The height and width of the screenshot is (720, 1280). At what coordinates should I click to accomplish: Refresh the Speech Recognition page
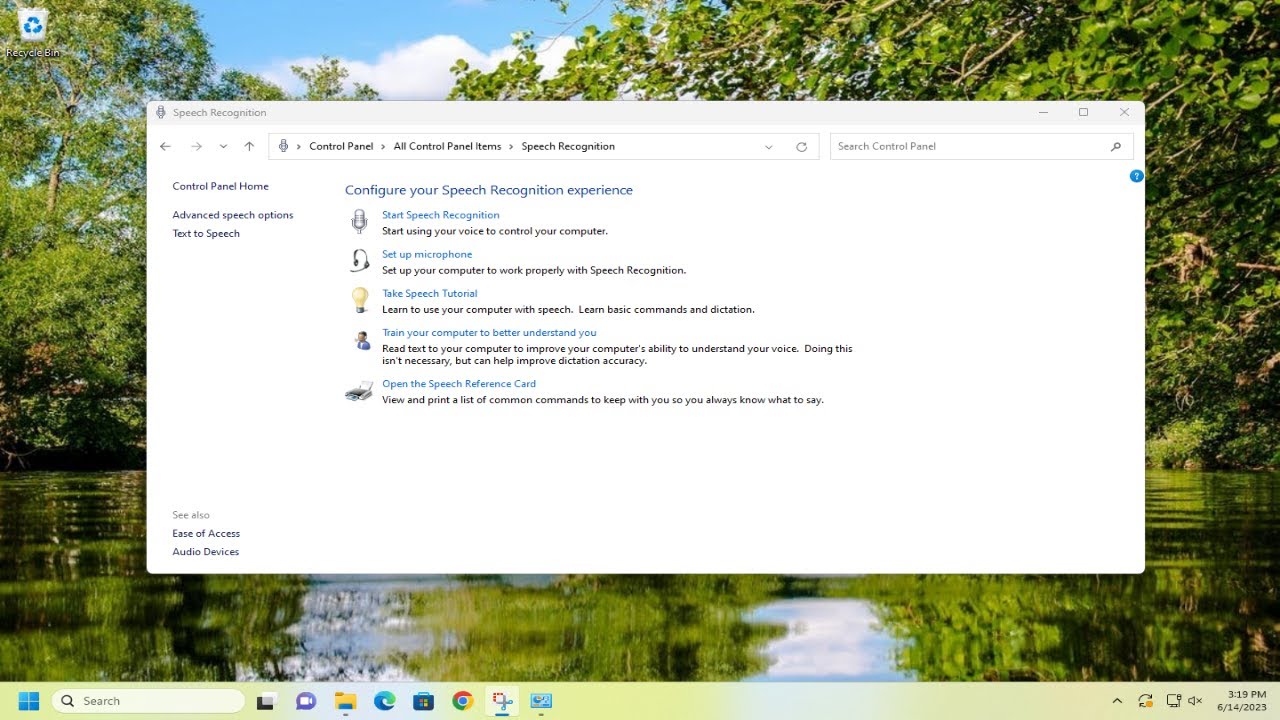point(801,147)
